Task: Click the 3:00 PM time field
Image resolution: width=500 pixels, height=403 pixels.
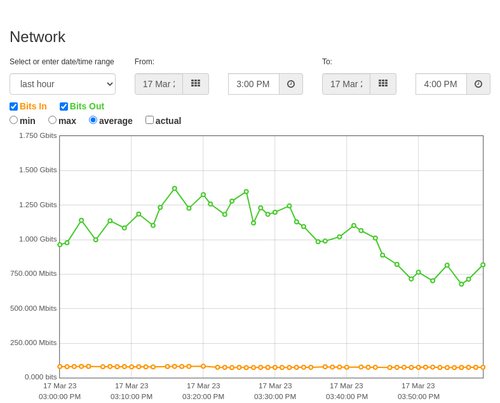Action: coord(254,84)
